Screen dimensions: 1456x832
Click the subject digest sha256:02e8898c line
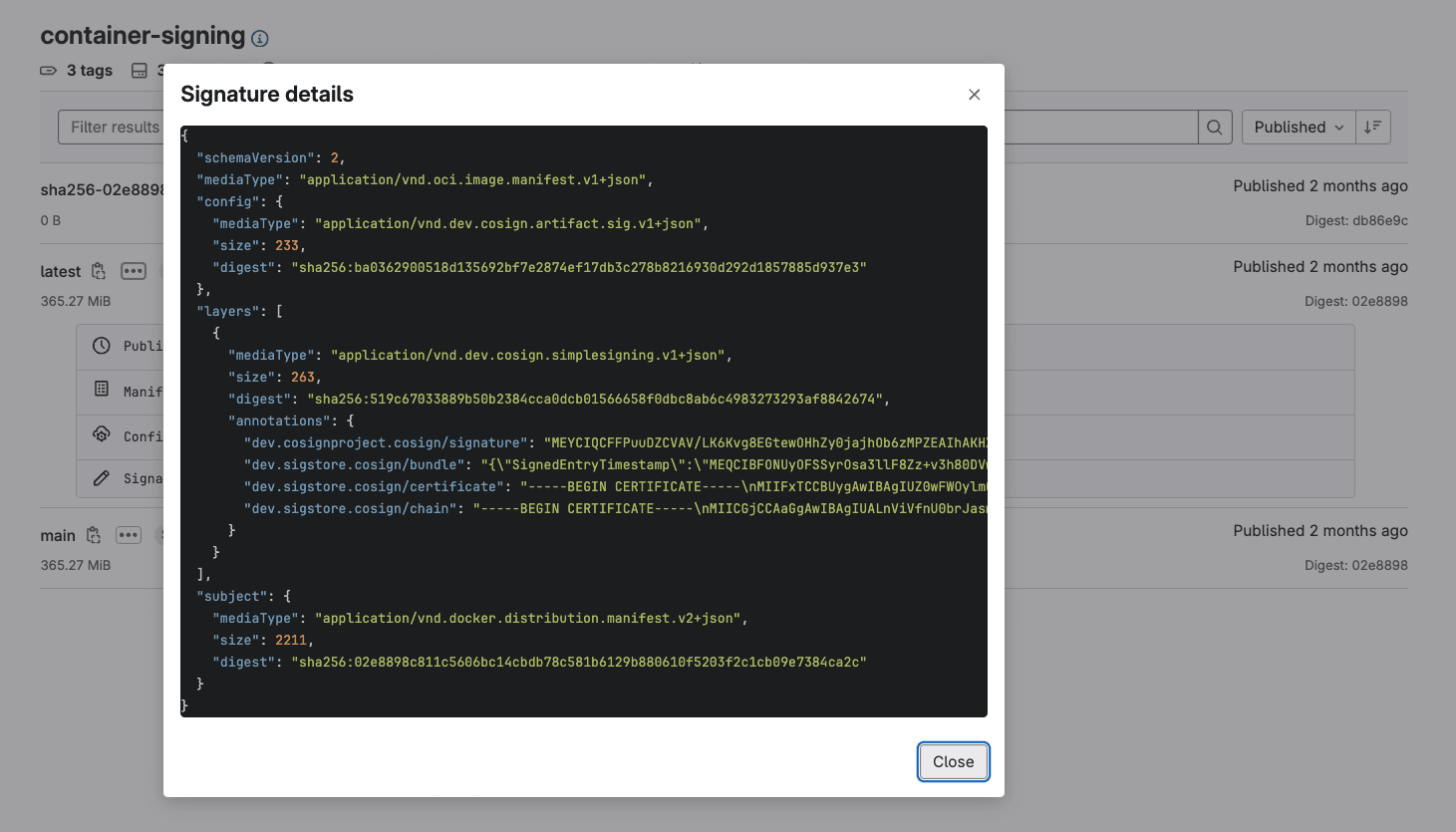[x=539, y=662]
